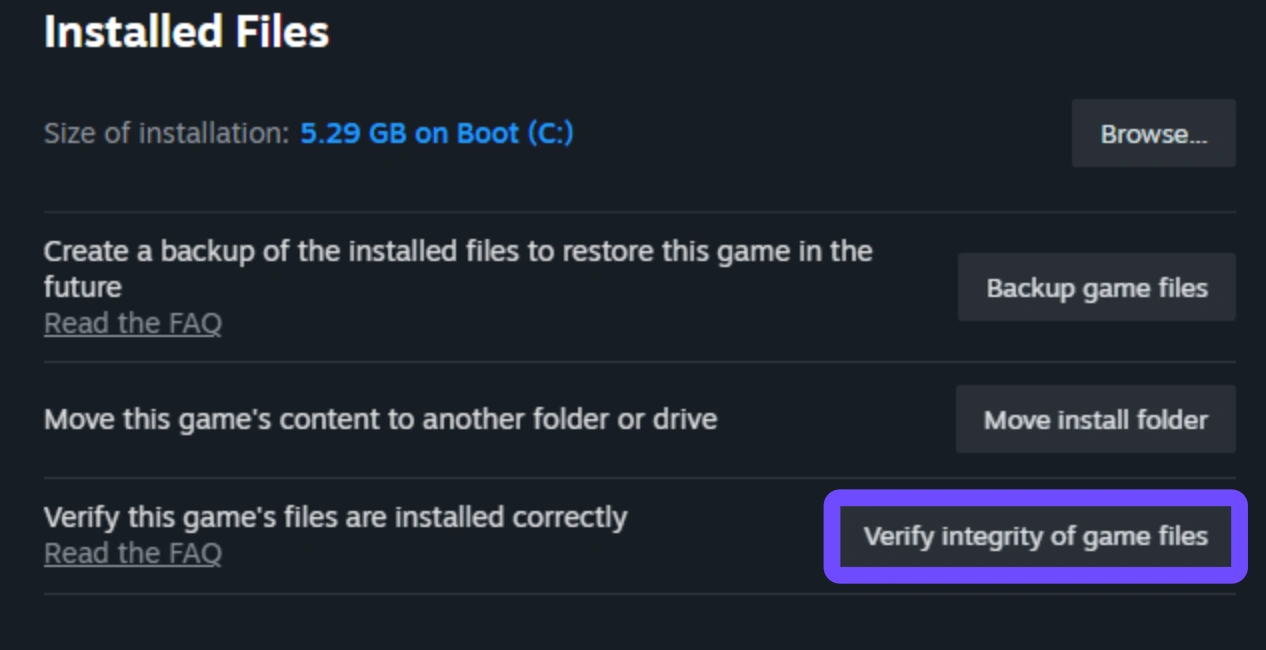Open Read the FAQ under verify description
Image resolution: width=1266 pixels, height=650 pixels.
click(133, 553)
